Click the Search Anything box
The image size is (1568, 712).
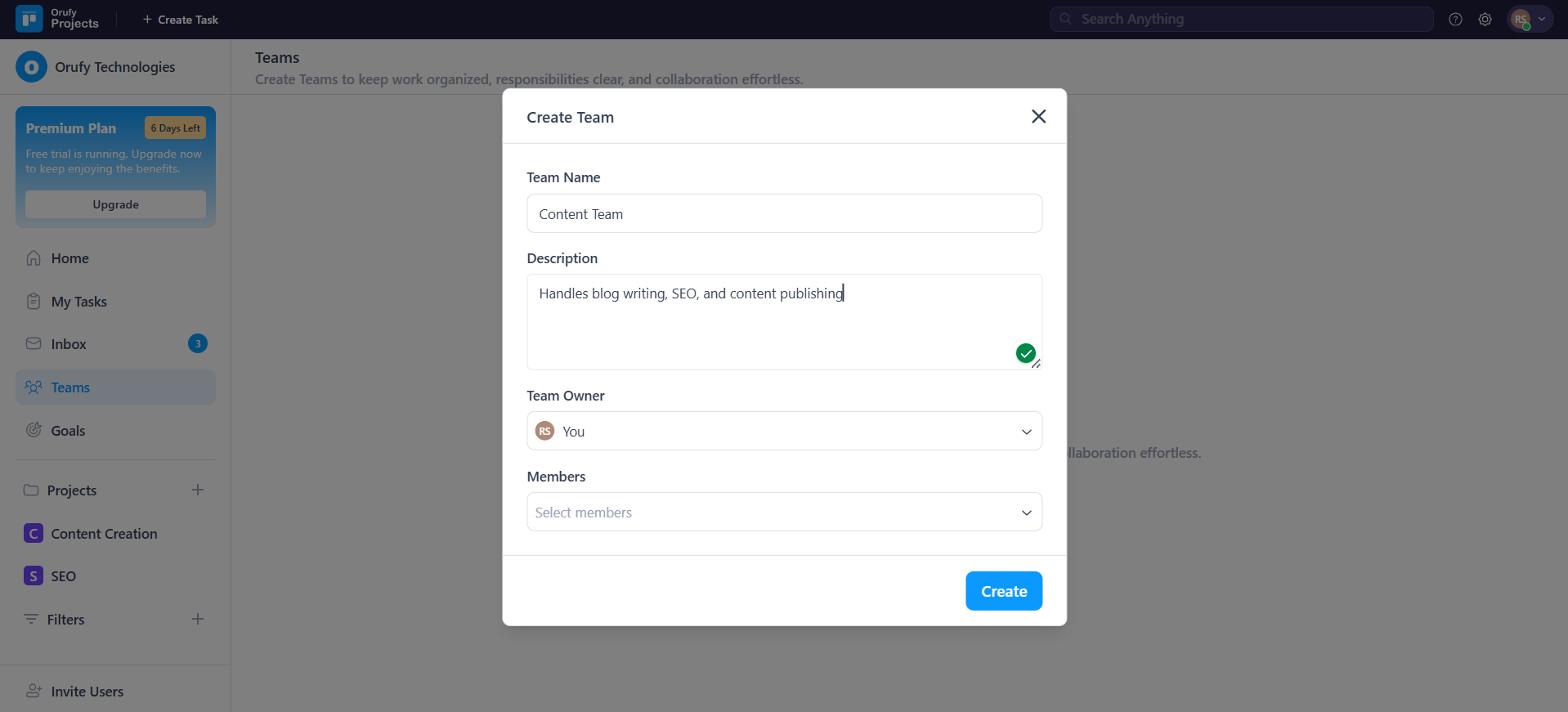(1240, 19)
